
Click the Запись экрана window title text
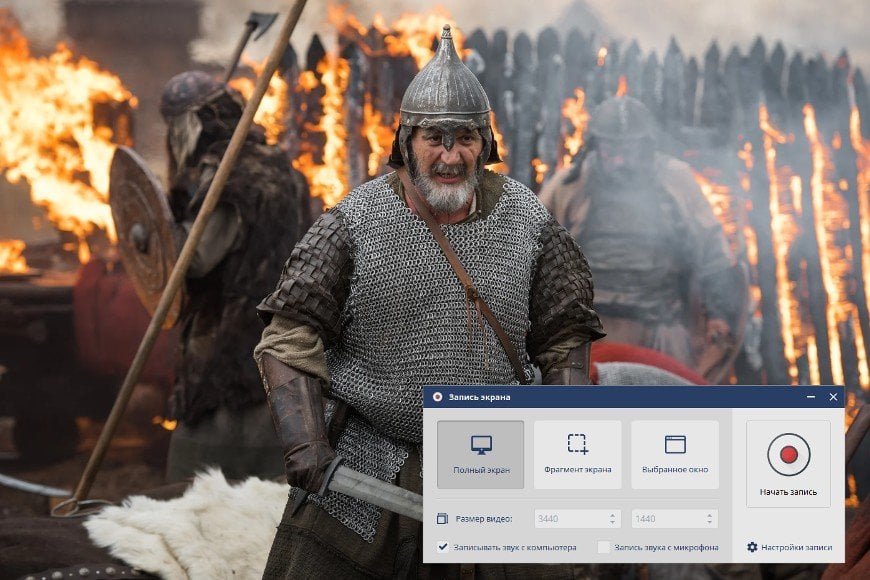[479, 397]
